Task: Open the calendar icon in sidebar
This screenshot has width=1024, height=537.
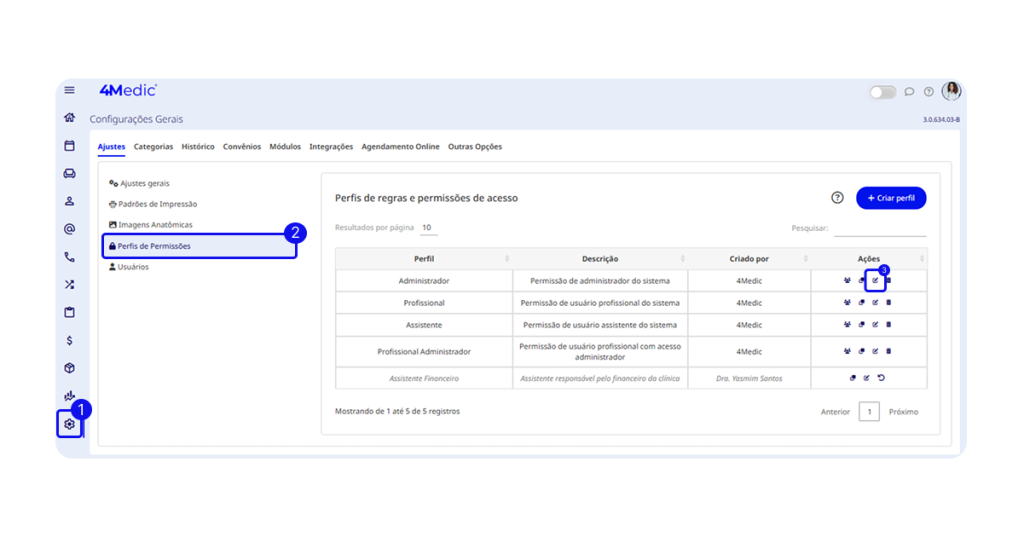Action: click(69, 146)
